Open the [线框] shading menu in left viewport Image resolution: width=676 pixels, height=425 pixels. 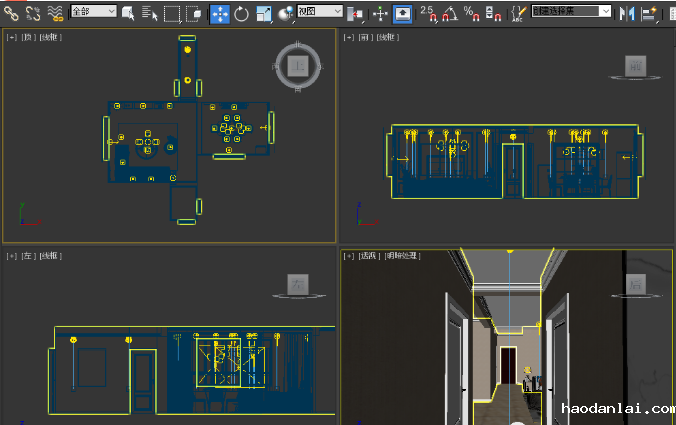[51, 256]
